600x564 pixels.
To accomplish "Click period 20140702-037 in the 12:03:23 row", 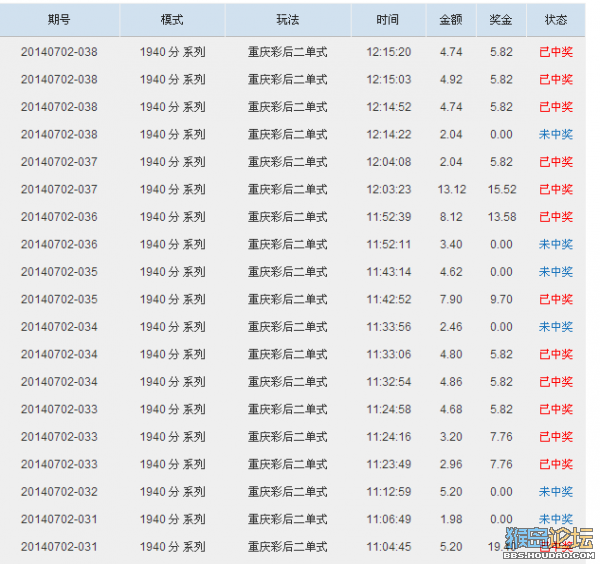I will (x=59, y=189).
